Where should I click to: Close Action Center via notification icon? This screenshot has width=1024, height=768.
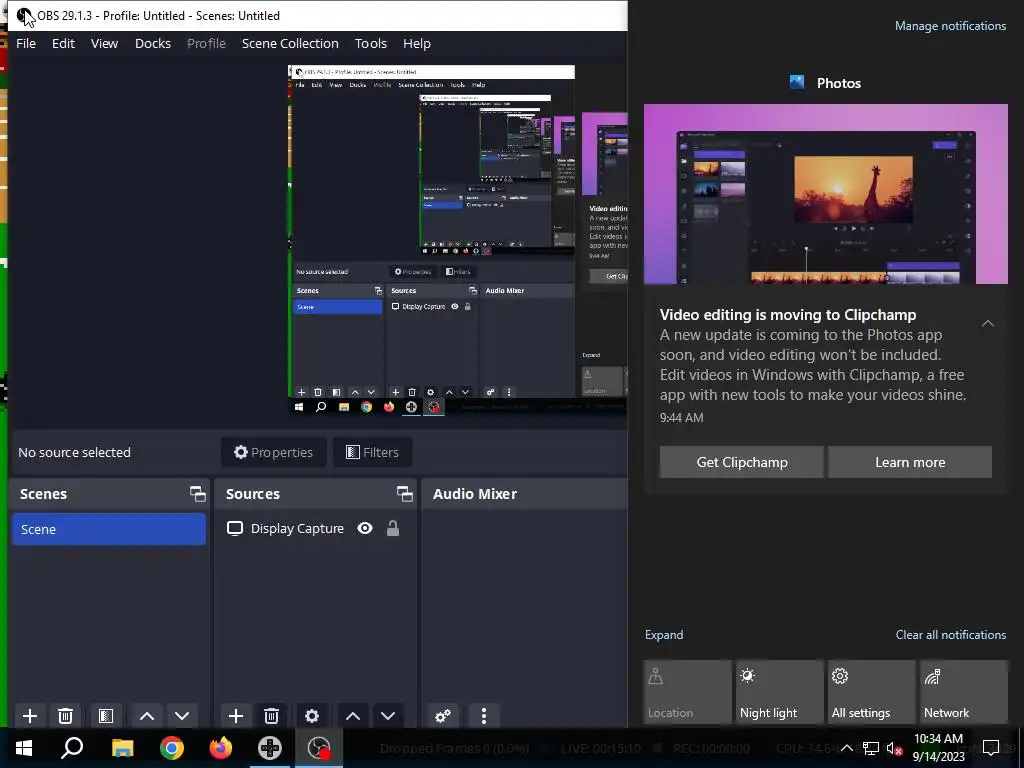tap(991, 748)
